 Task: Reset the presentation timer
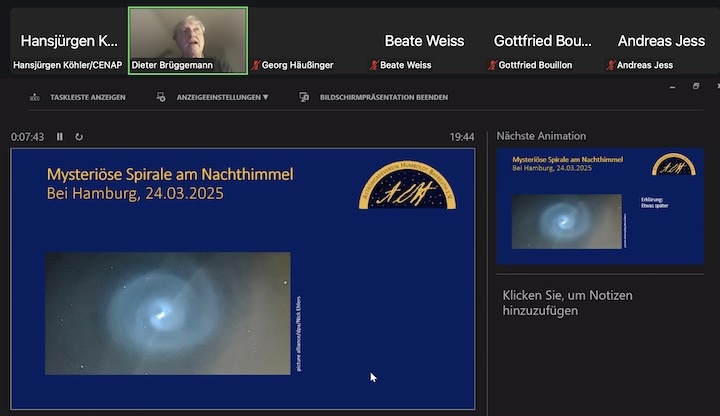79,137
